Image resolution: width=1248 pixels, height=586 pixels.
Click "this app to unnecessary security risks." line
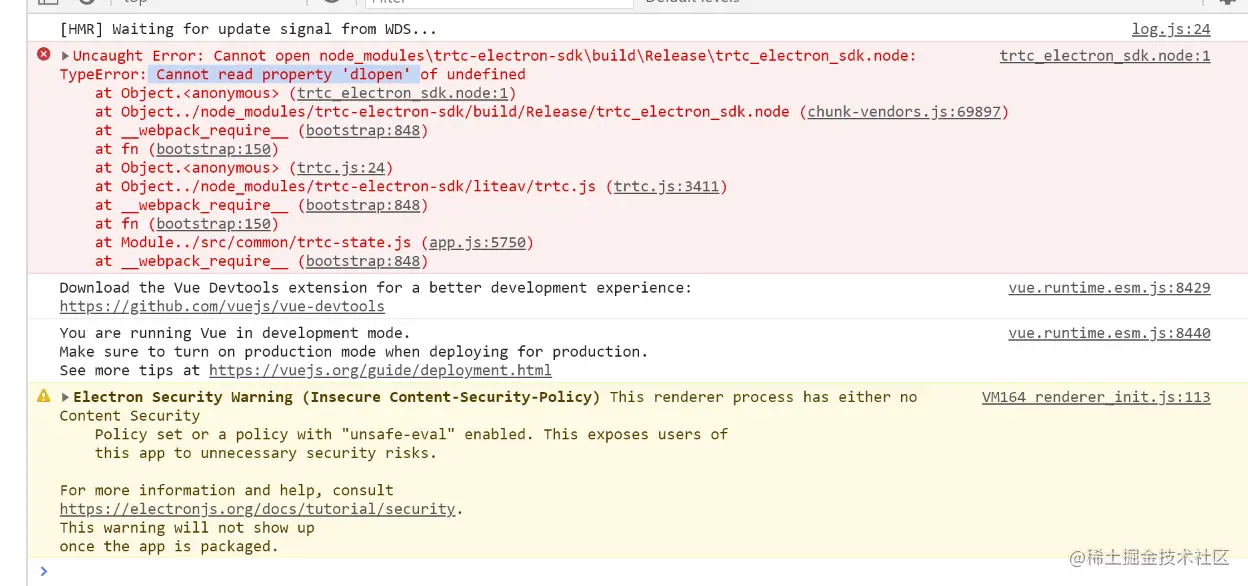click(x=266, y=453)
